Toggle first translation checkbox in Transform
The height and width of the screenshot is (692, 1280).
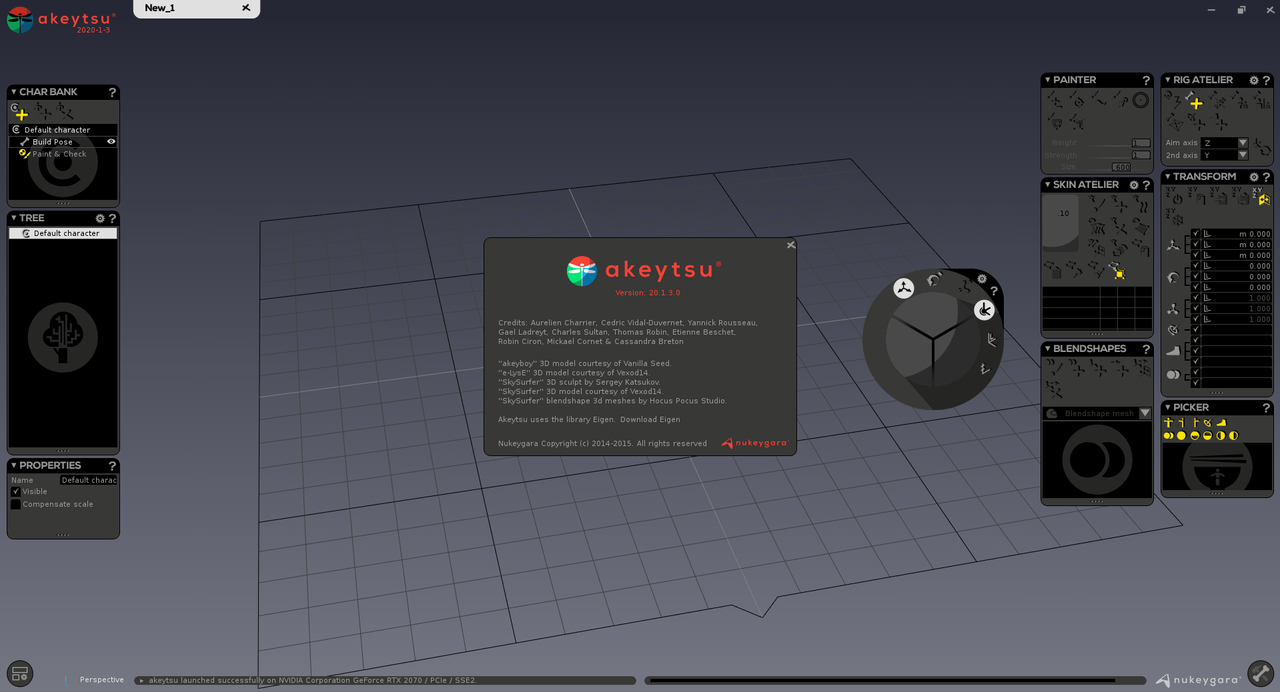click(x=1196, y=234)
